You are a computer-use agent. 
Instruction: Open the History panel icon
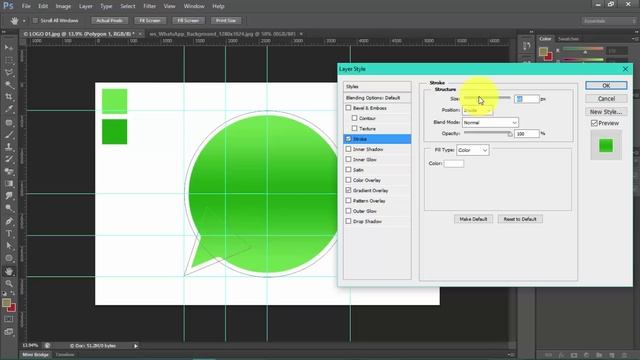click(x=527, y=46)
